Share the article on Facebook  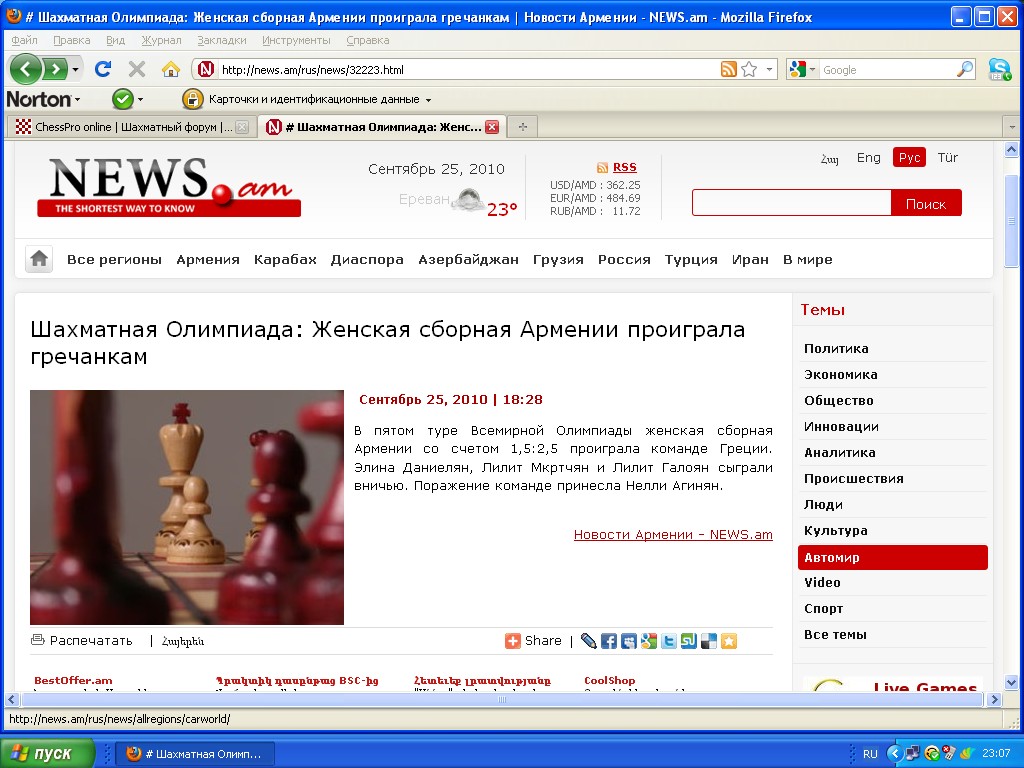click(x=609, y=641)
